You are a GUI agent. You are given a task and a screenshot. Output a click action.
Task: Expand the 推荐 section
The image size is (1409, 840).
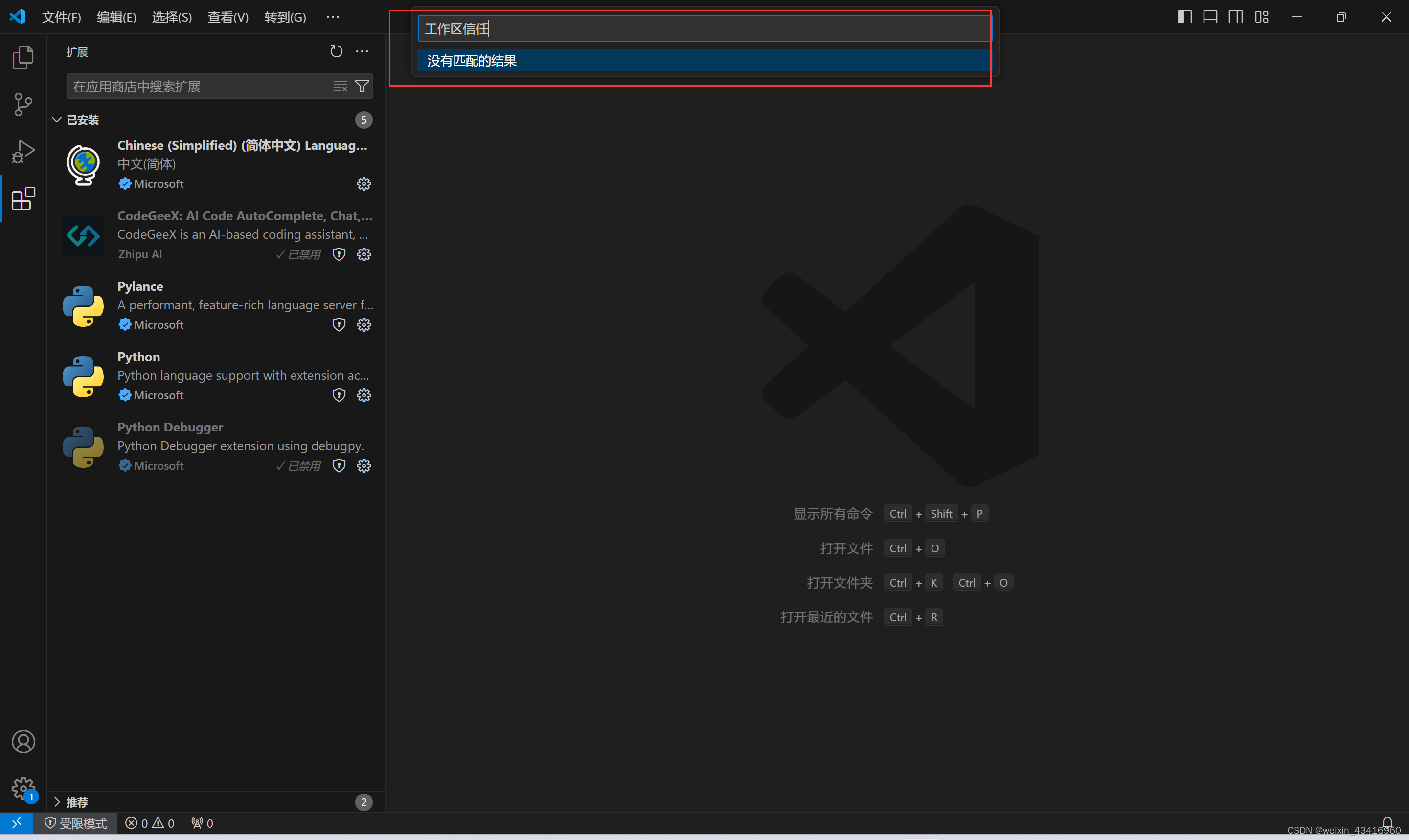(x=70, y=802)
